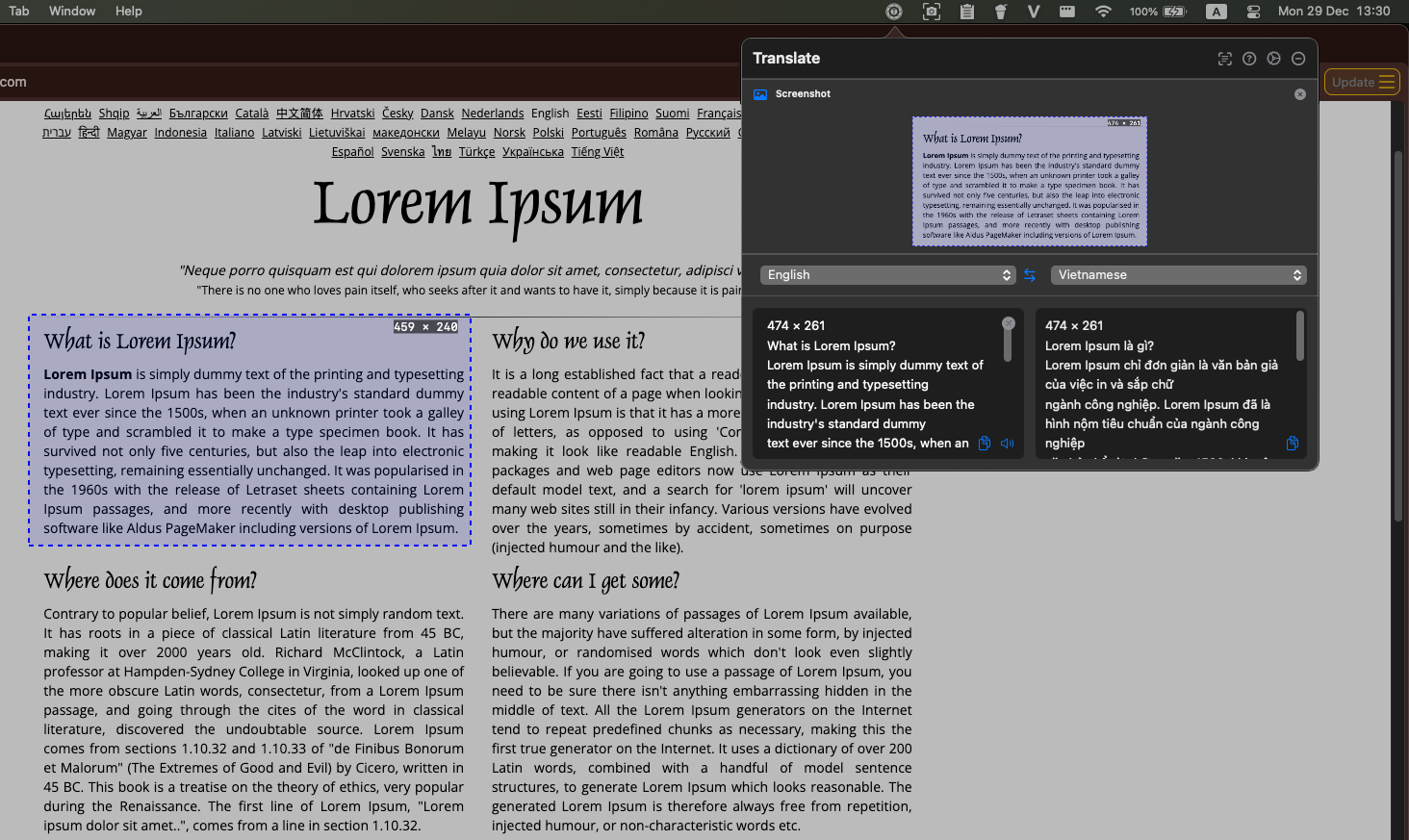1409x840 pixels.
Task: Swap source and target languages
Action: pyautogui.click(x=1029, y=274)
